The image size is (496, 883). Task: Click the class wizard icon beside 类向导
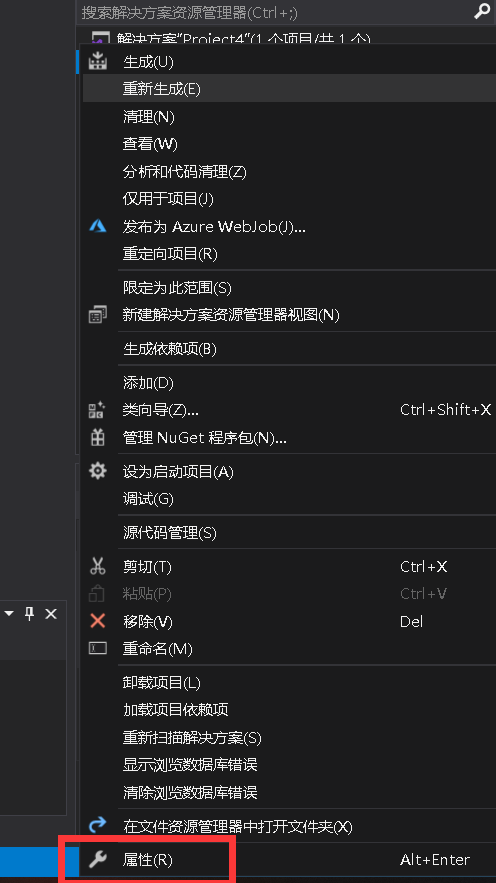(x=97, y=410)
